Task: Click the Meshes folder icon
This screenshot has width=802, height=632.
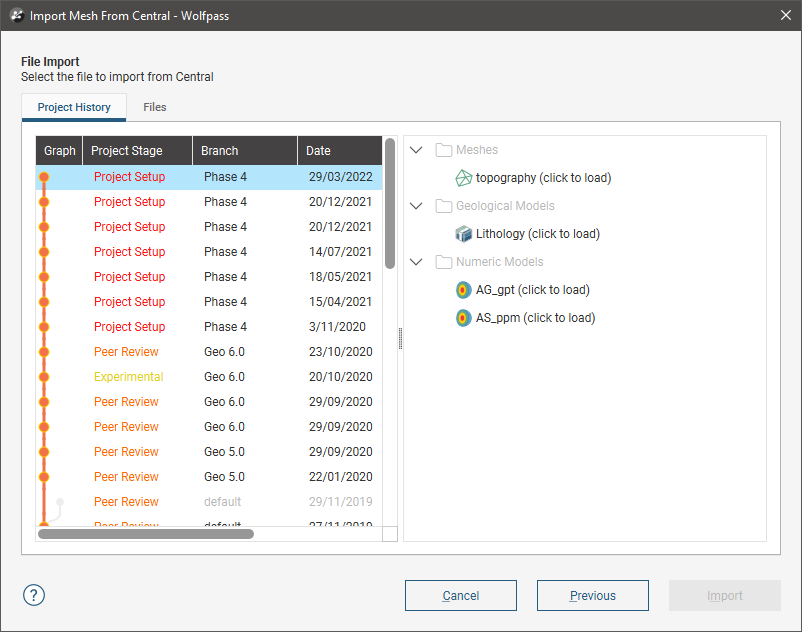Action: tap(444, 150)
